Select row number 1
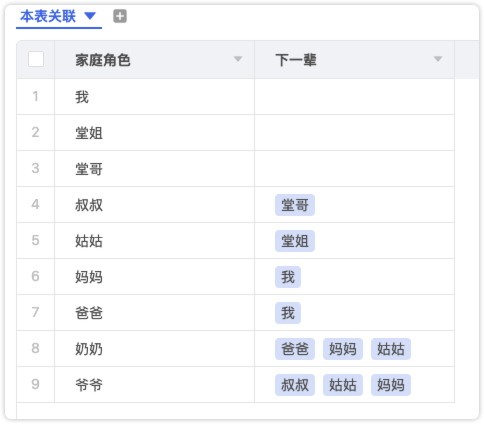The image size is (484, 424). [x=35, y=97]
